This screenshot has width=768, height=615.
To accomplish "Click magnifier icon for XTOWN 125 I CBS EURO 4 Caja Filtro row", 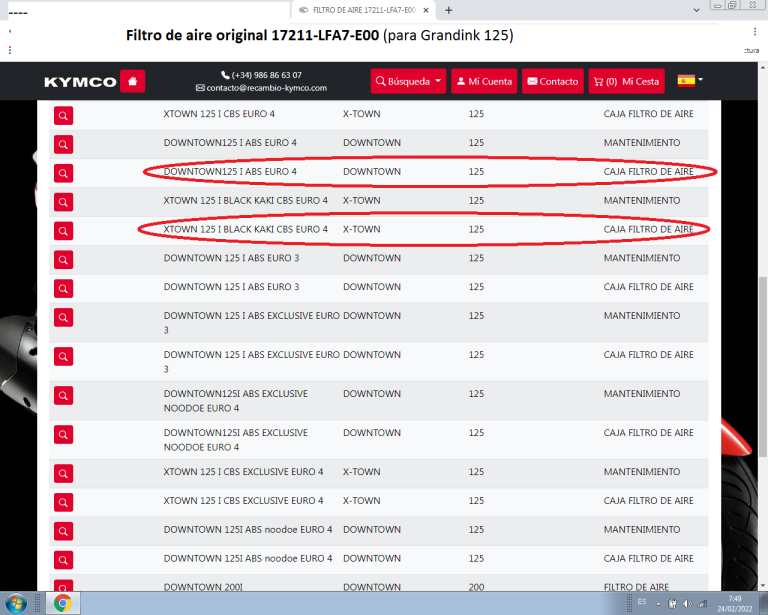I will (x=63, y=116).
